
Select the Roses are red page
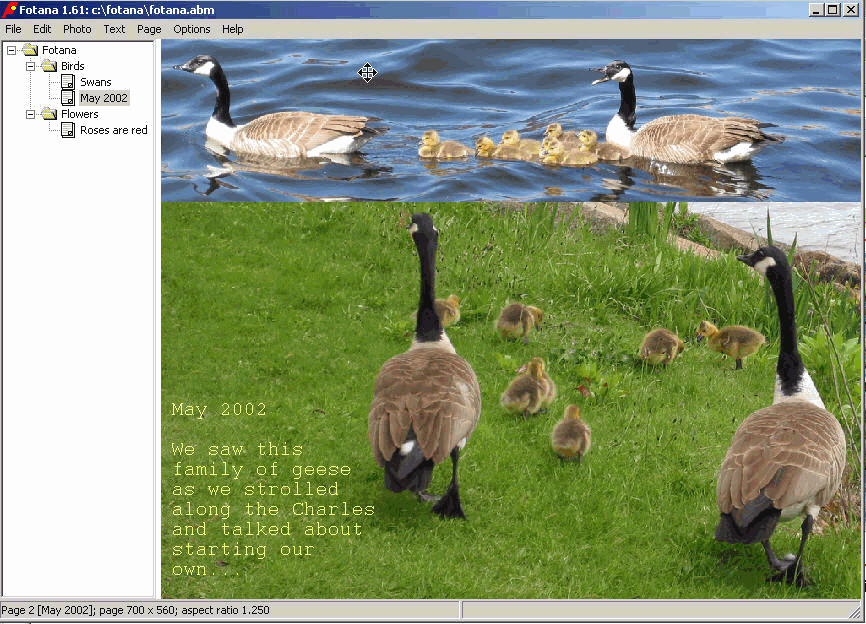[114, 130]
